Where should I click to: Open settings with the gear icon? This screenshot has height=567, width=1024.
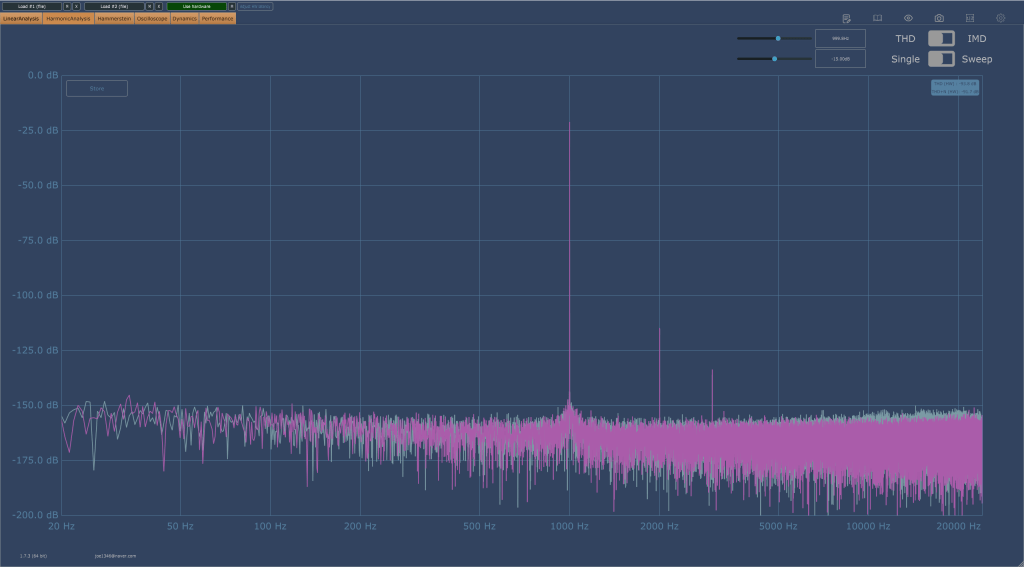[1000, 18]
